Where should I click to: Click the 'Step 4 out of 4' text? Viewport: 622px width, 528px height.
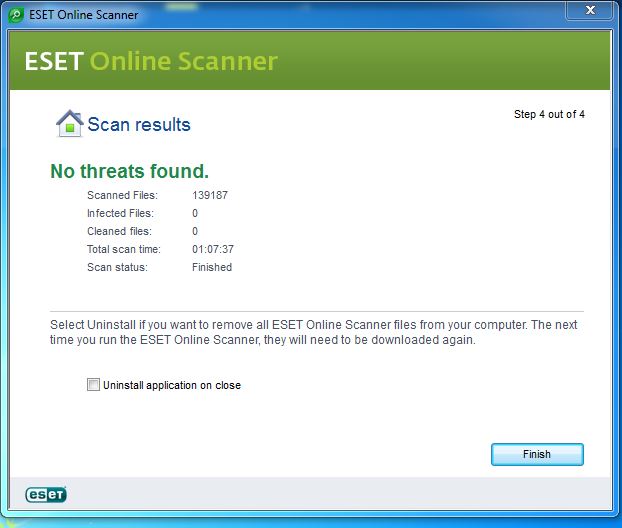[x=549, y=114]
